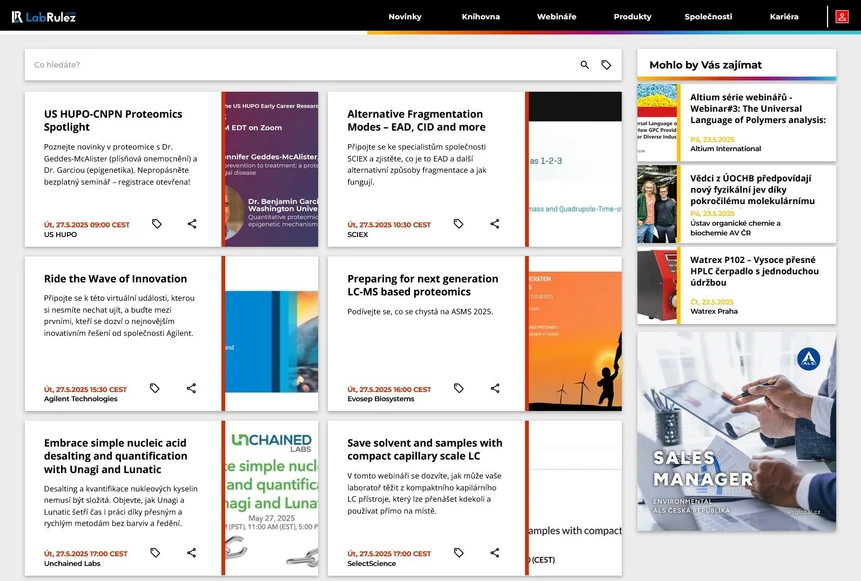Click the tag filter icon in search bar
This screenshot has width=861, height=581.
click(606, 65)
